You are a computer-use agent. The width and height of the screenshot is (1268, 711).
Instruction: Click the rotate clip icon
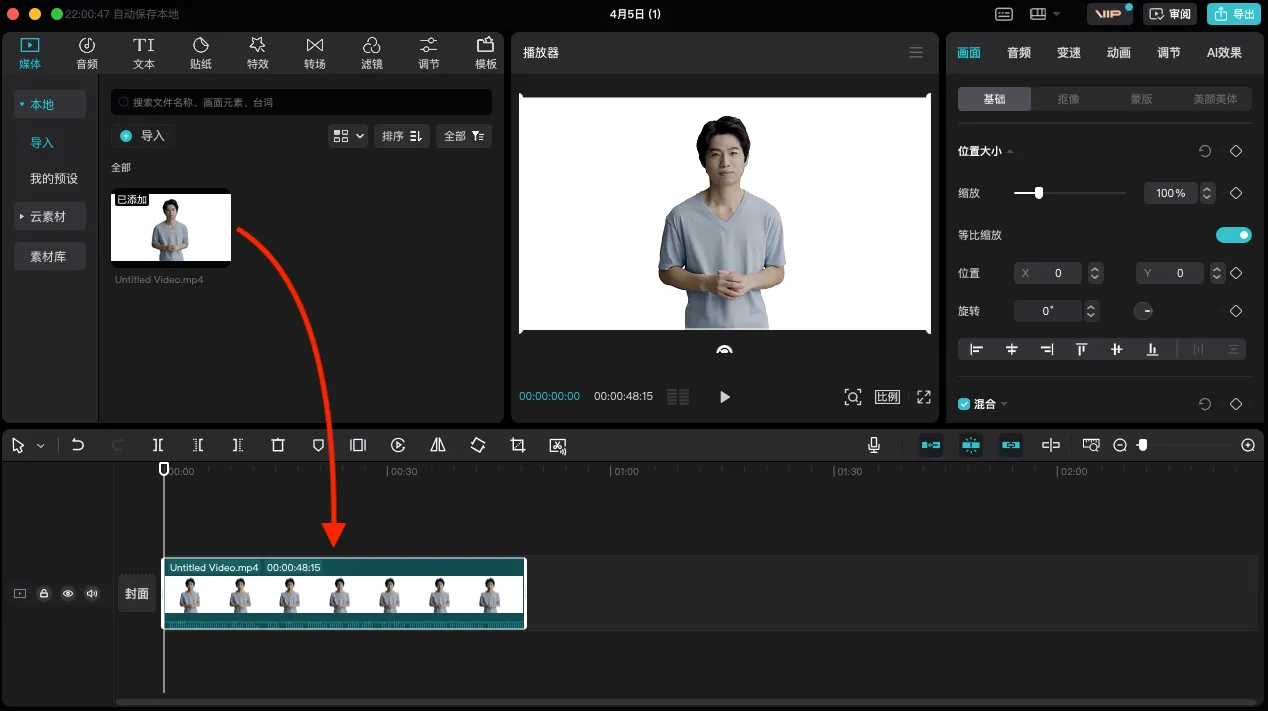(x=478, y=445)
